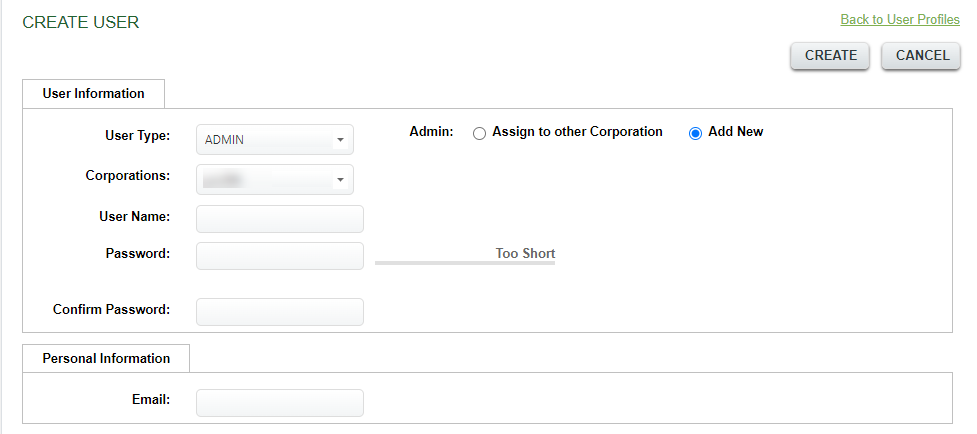Image resolution: width=977 pixels, height=434 pixels.
Task: Click the 'Too Short' strength indicator text
Action: tap(525, 253)
